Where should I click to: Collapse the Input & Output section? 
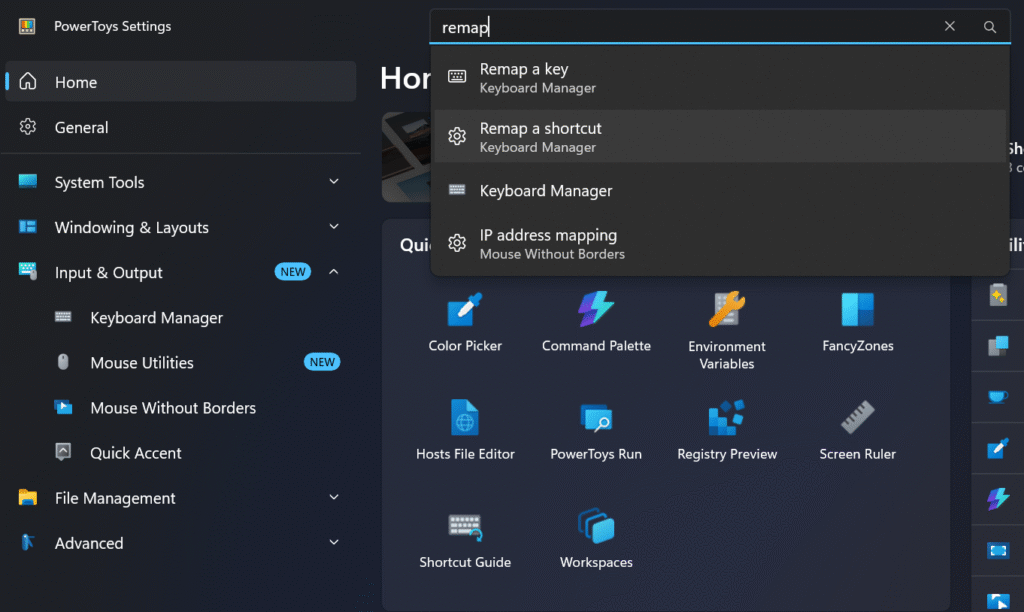334,272
